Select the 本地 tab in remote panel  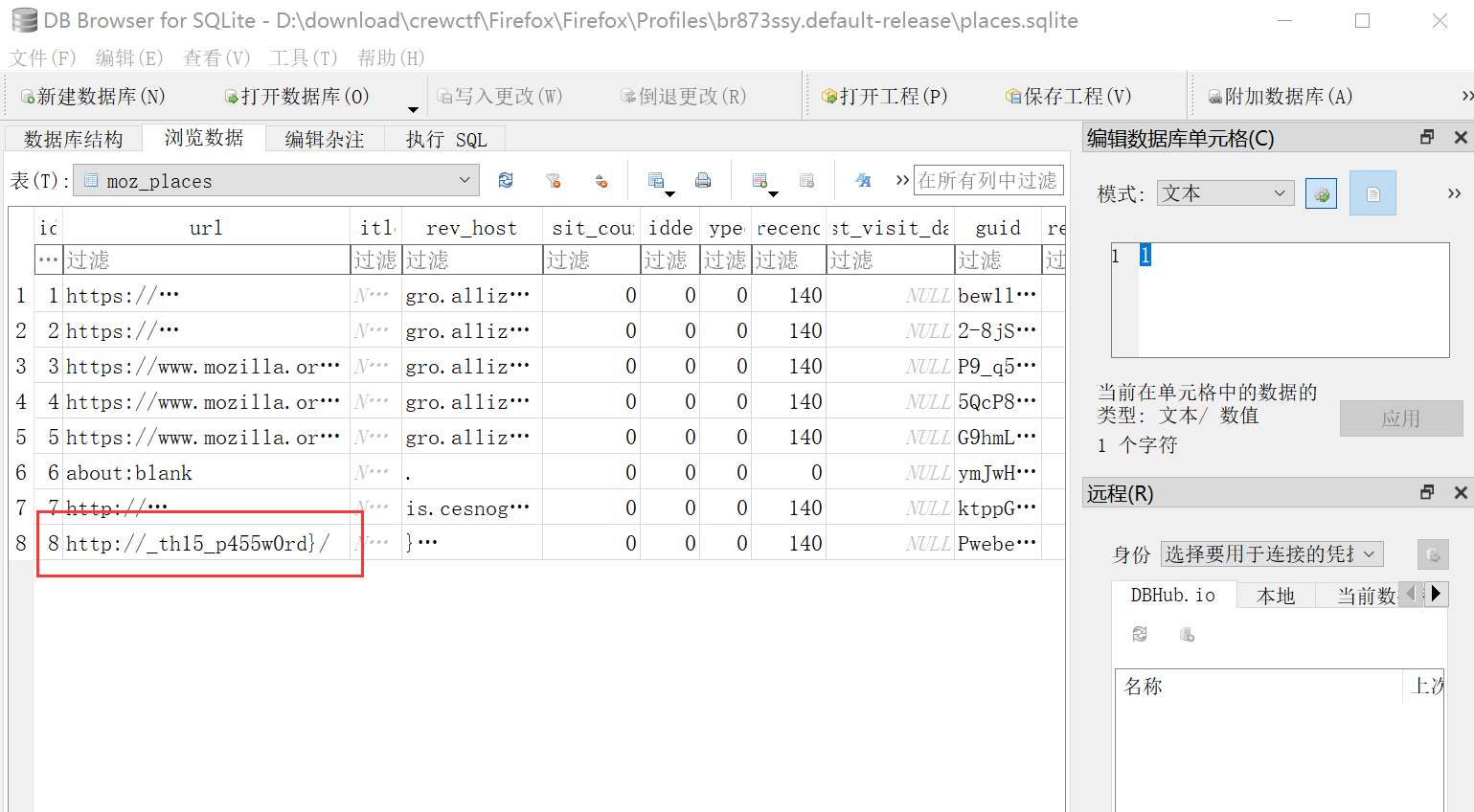tap(1275, 596)
